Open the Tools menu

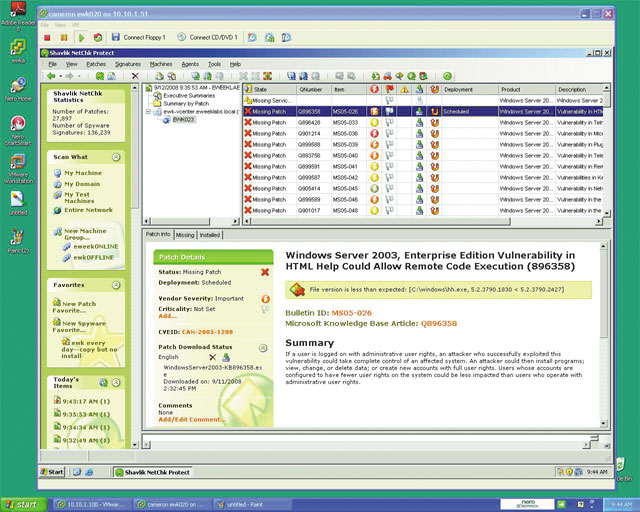[x=214, y=64]
